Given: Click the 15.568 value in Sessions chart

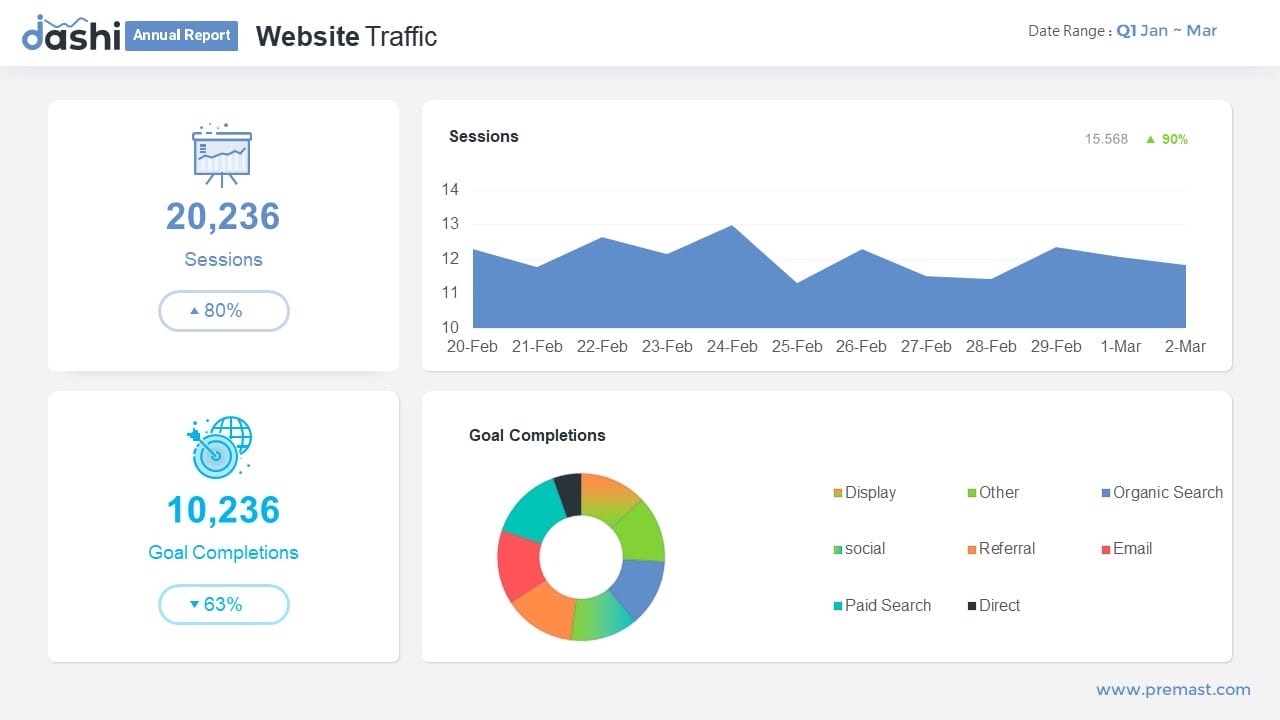Looking at the screenshot, I should (1106, 139).
